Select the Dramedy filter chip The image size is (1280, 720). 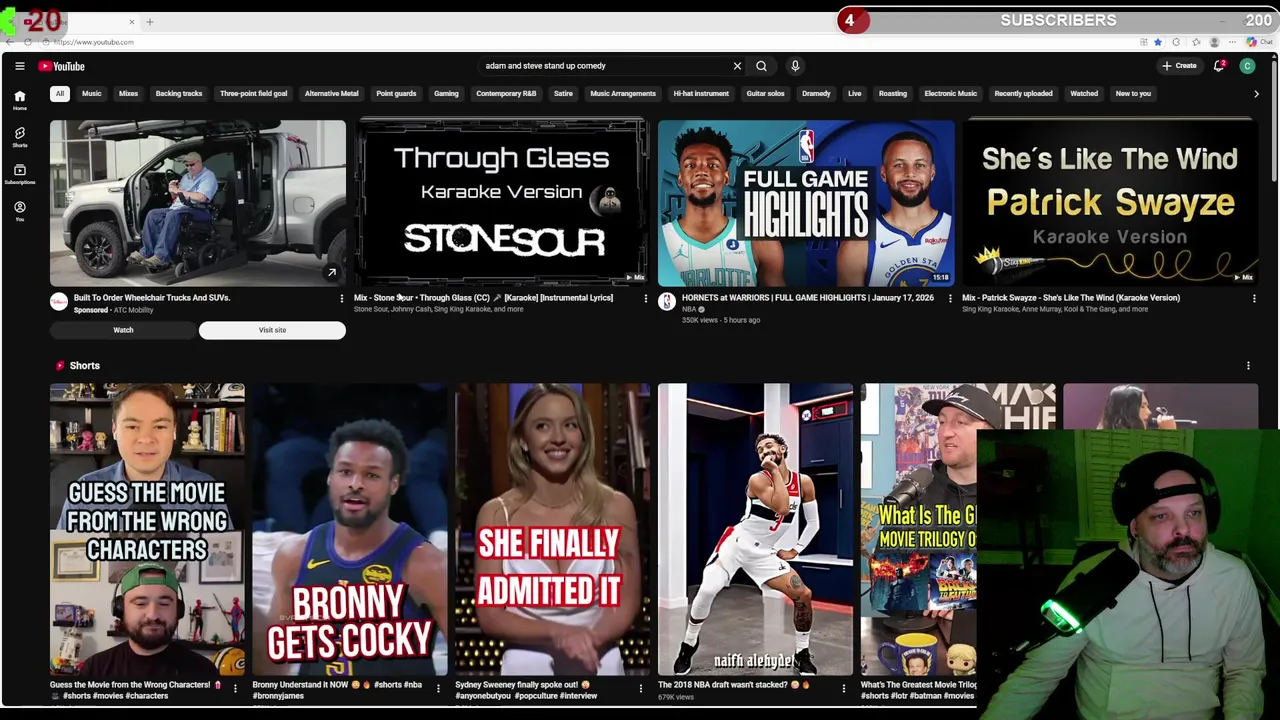coord(816,94)
